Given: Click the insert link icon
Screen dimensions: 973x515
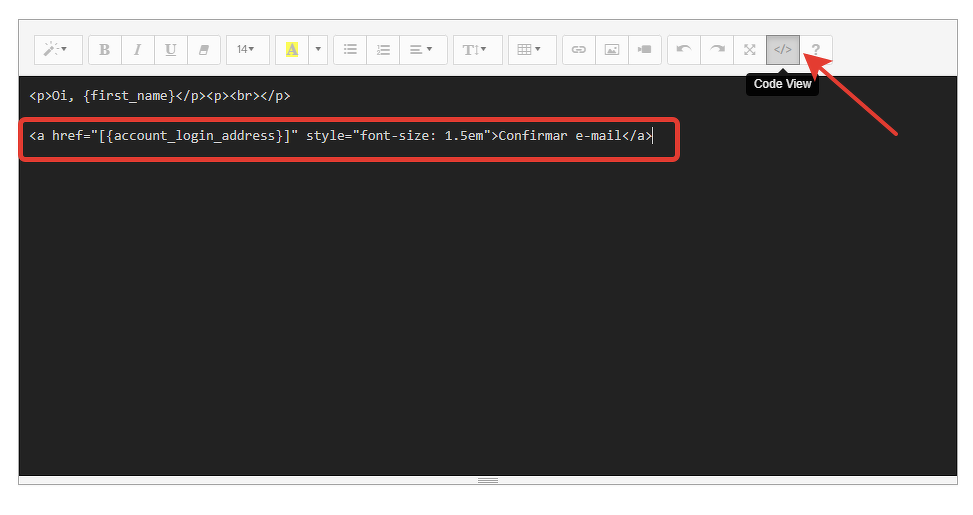Looking at the screenshot, I should click(x=578, y=49).
